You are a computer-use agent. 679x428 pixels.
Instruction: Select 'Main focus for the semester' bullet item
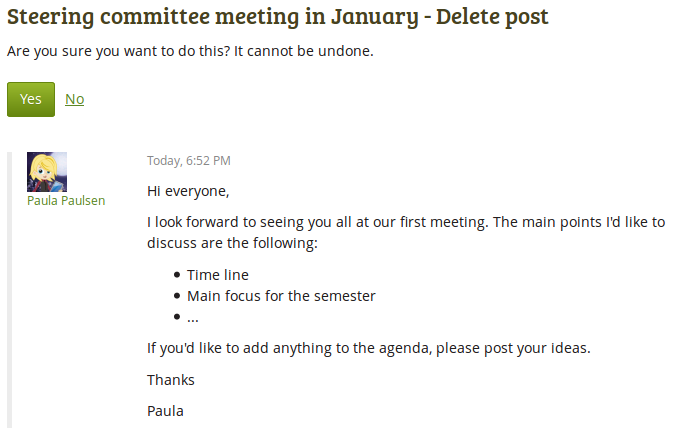click(x=281, y=296)
